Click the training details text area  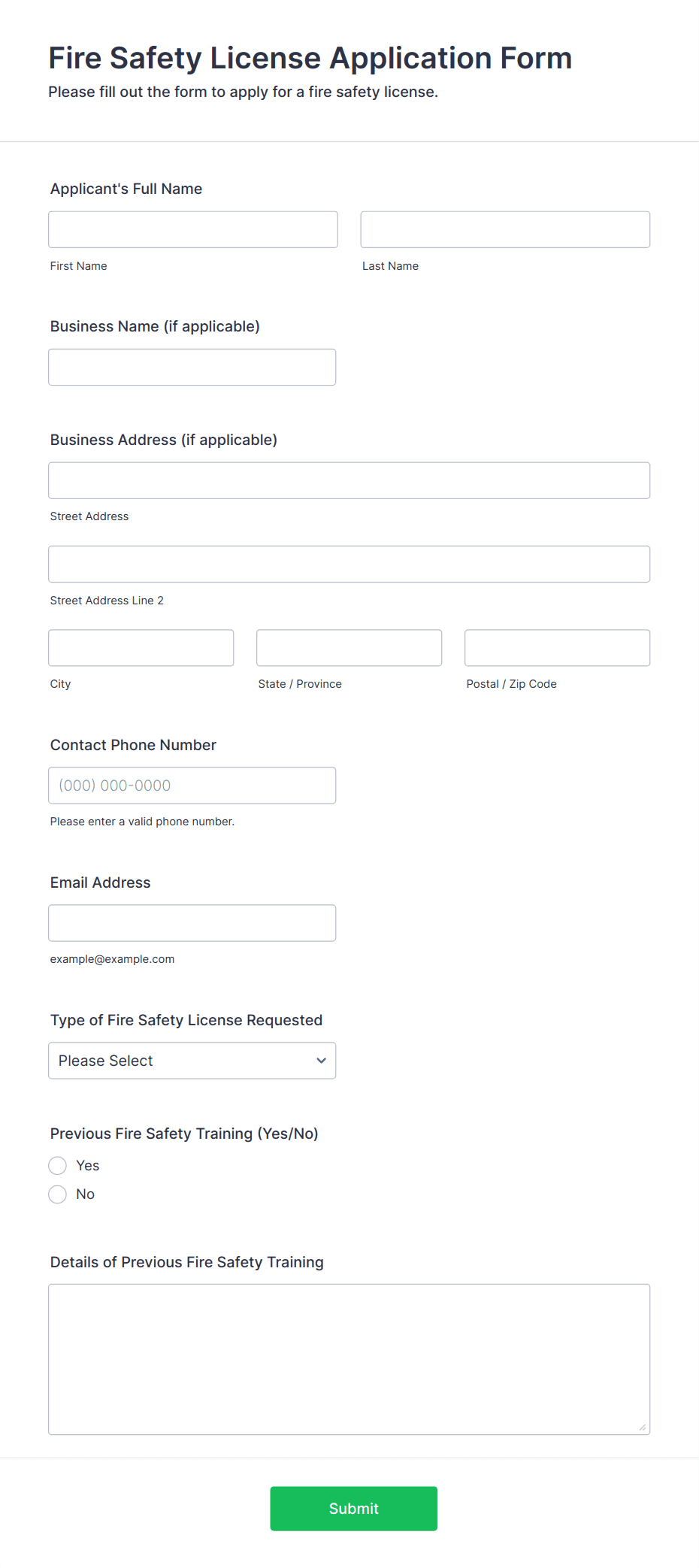point(349,1359)
